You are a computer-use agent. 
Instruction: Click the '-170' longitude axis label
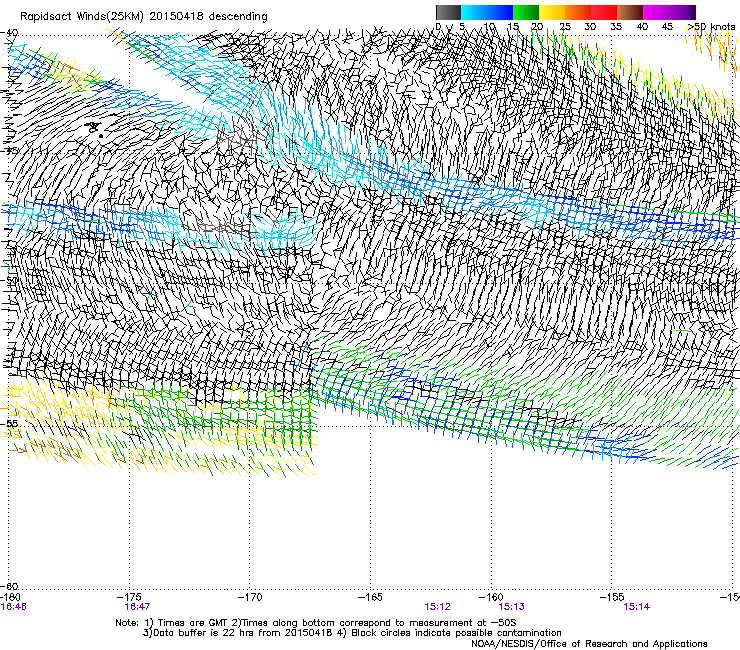[250, 598]
